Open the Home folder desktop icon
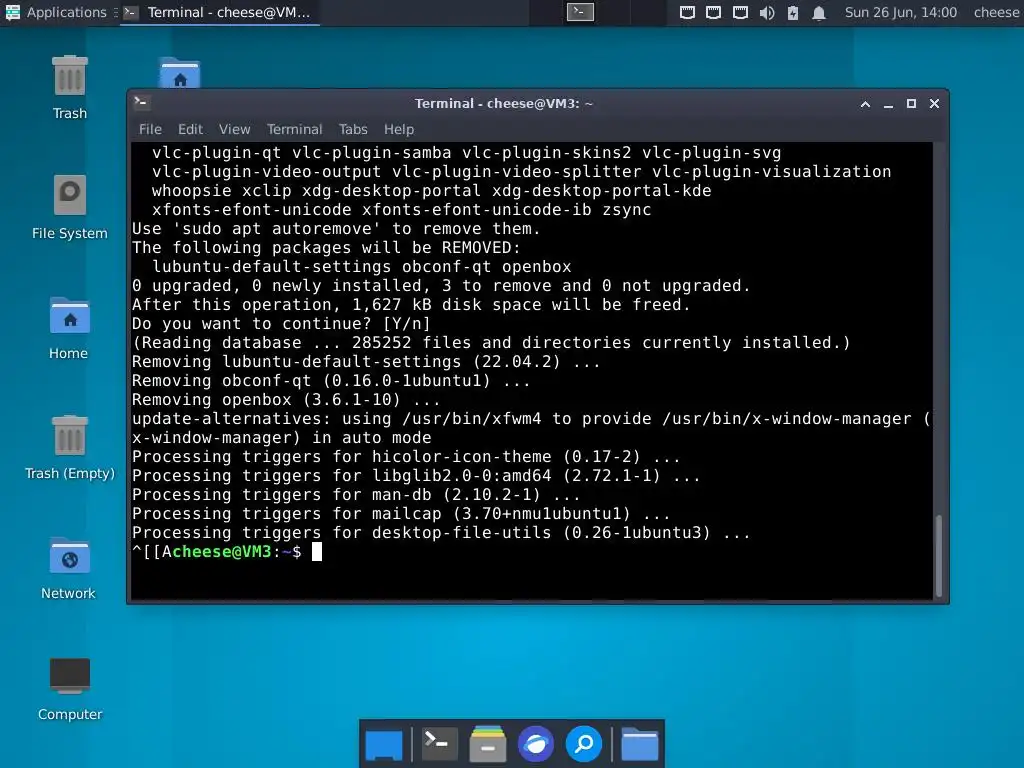The image size is (1024, 768). [69, 316]
